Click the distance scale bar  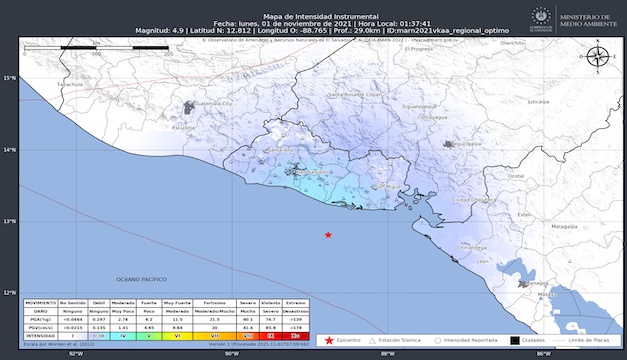click(96, 48)
